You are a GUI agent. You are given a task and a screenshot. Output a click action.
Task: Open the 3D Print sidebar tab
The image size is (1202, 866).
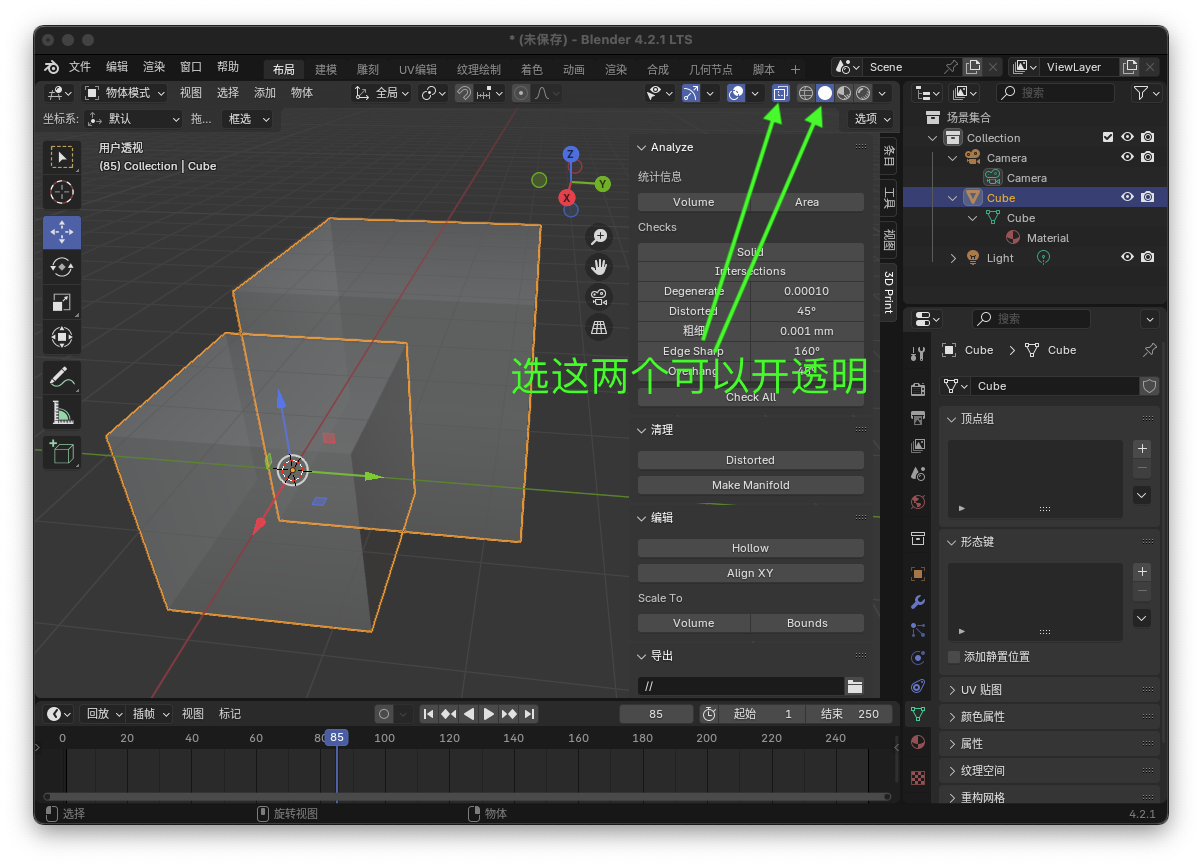tap(888, 291)
